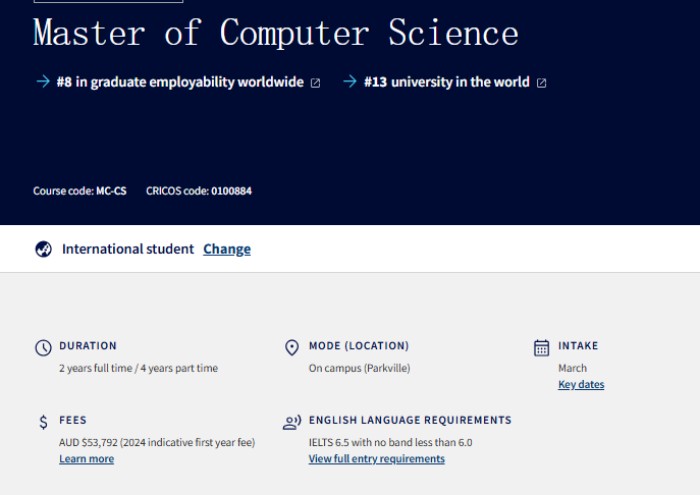700x495 pixels.
Task: Click the Duration clock icon
Action: tap(43, 348)
